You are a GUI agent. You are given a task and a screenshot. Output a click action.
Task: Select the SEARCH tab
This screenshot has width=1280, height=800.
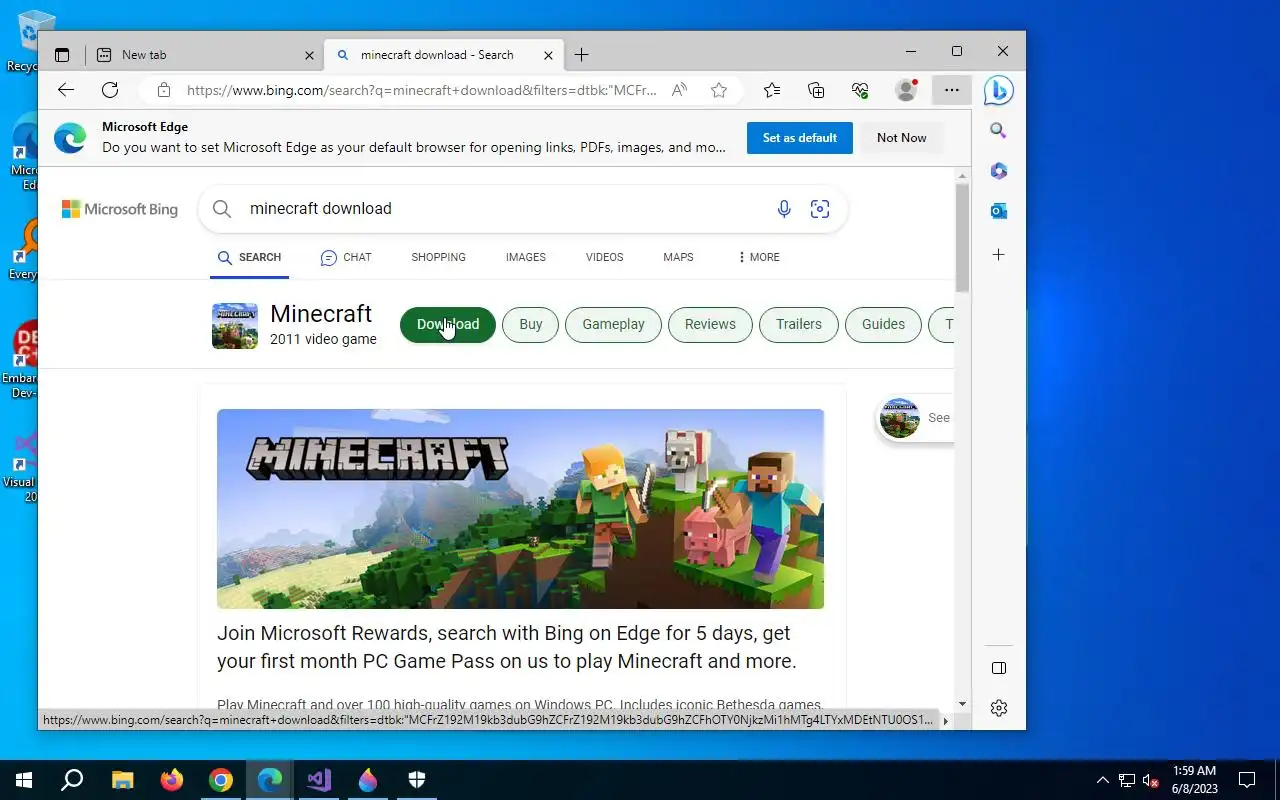tap(249, 257)
